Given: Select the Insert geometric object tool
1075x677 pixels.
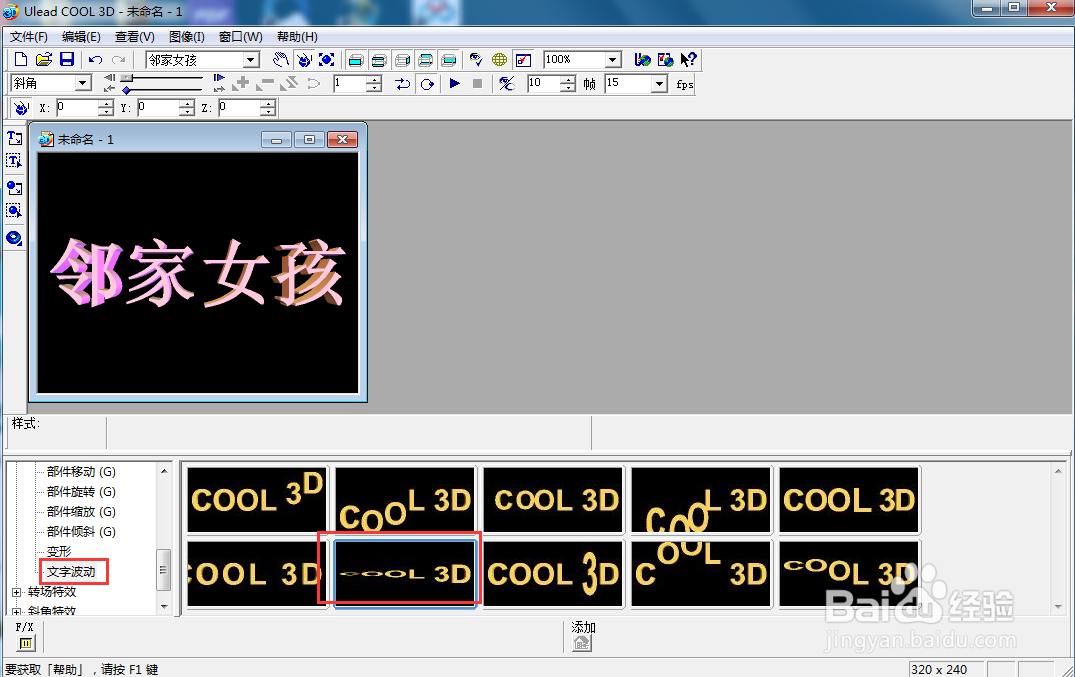Looking at the screenshot, I should click(14, 238).
